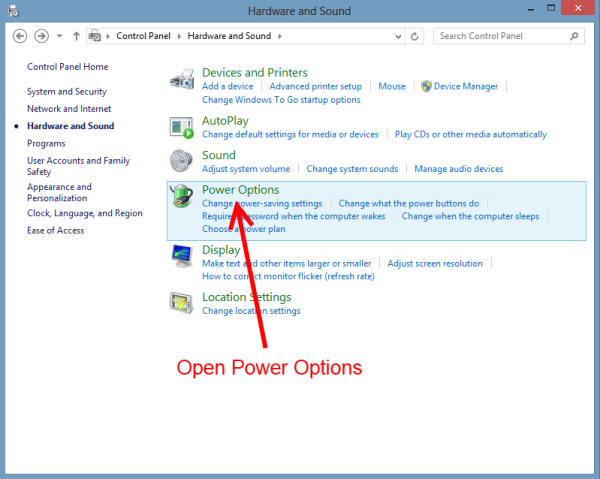Viewport: 600px width, 479px height.
Task: Open Appearance and Personalization
Action: point(59,192)
